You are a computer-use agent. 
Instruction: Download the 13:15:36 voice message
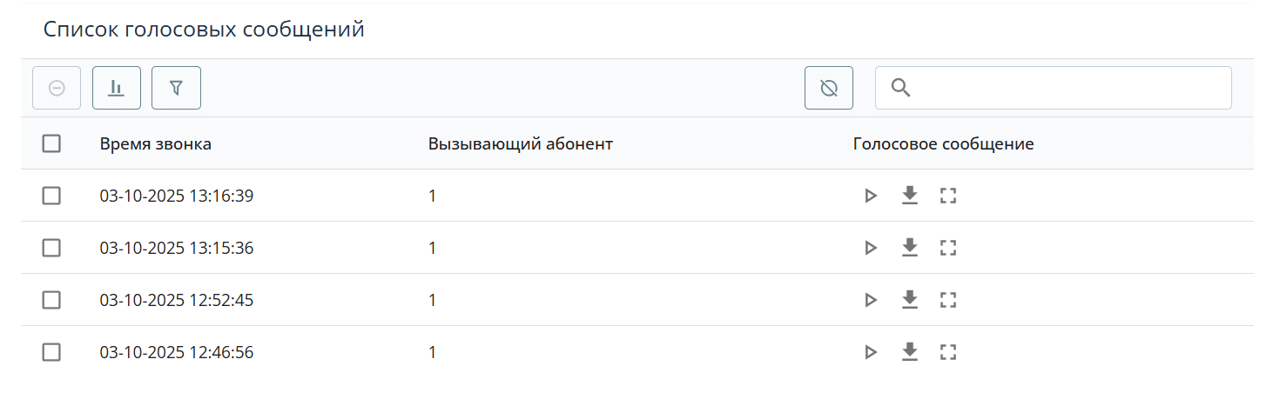909,248
